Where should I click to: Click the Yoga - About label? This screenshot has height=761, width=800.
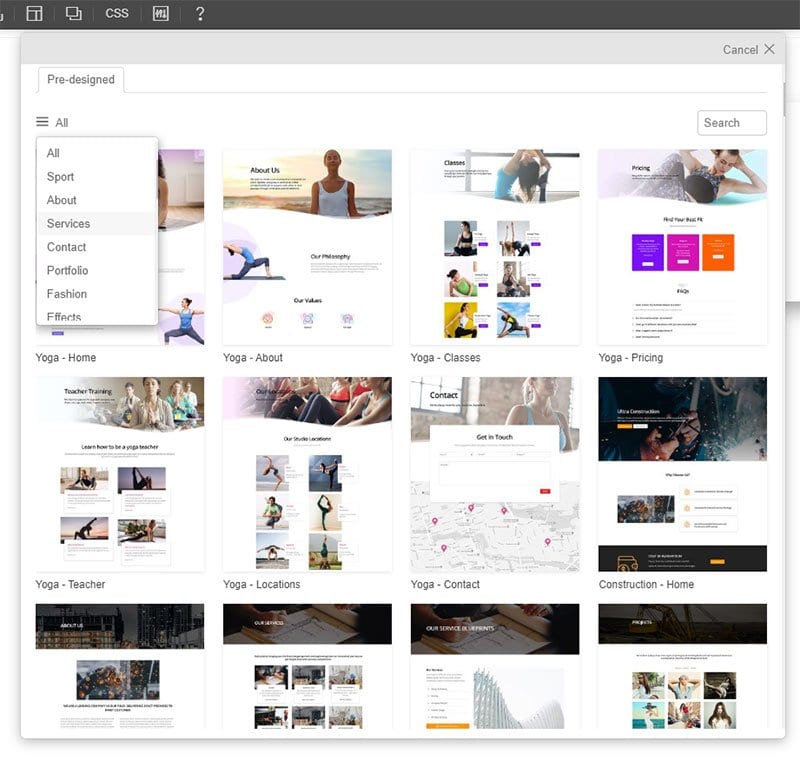[253, 358]
